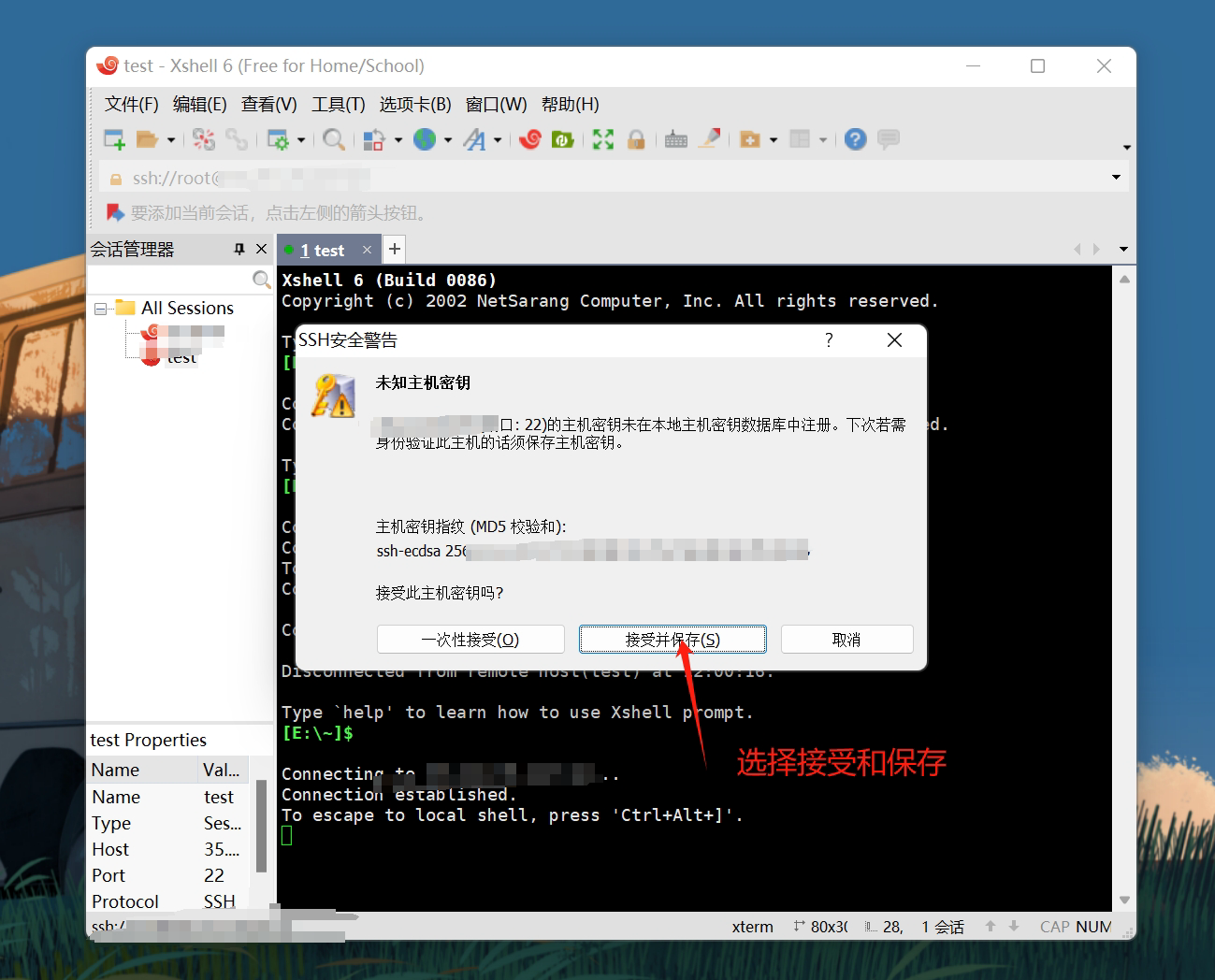Click the Session Manager search magnifier icon
1215x980 pixels.
point(262,280)
